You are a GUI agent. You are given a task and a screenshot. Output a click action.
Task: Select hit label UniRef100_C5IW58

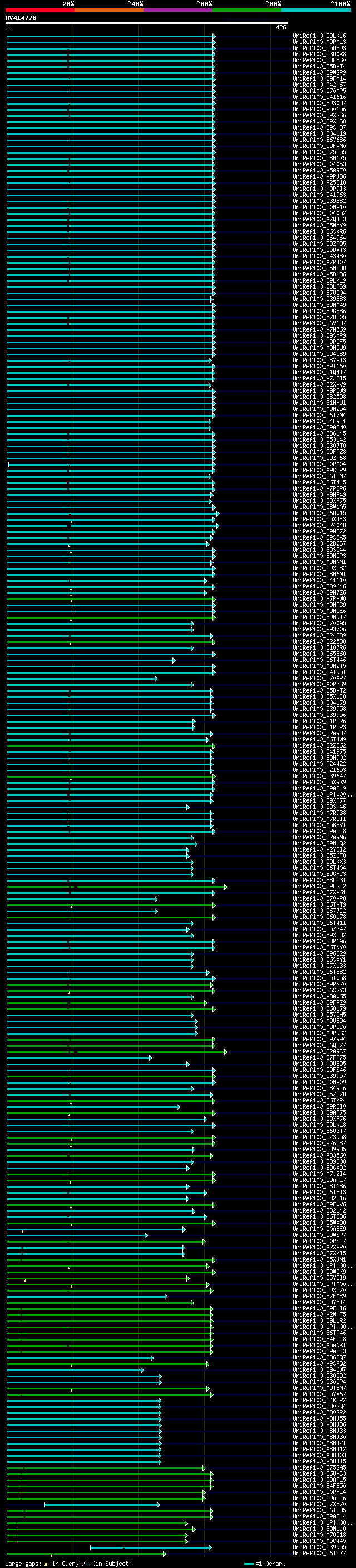(x=319, y=978)
